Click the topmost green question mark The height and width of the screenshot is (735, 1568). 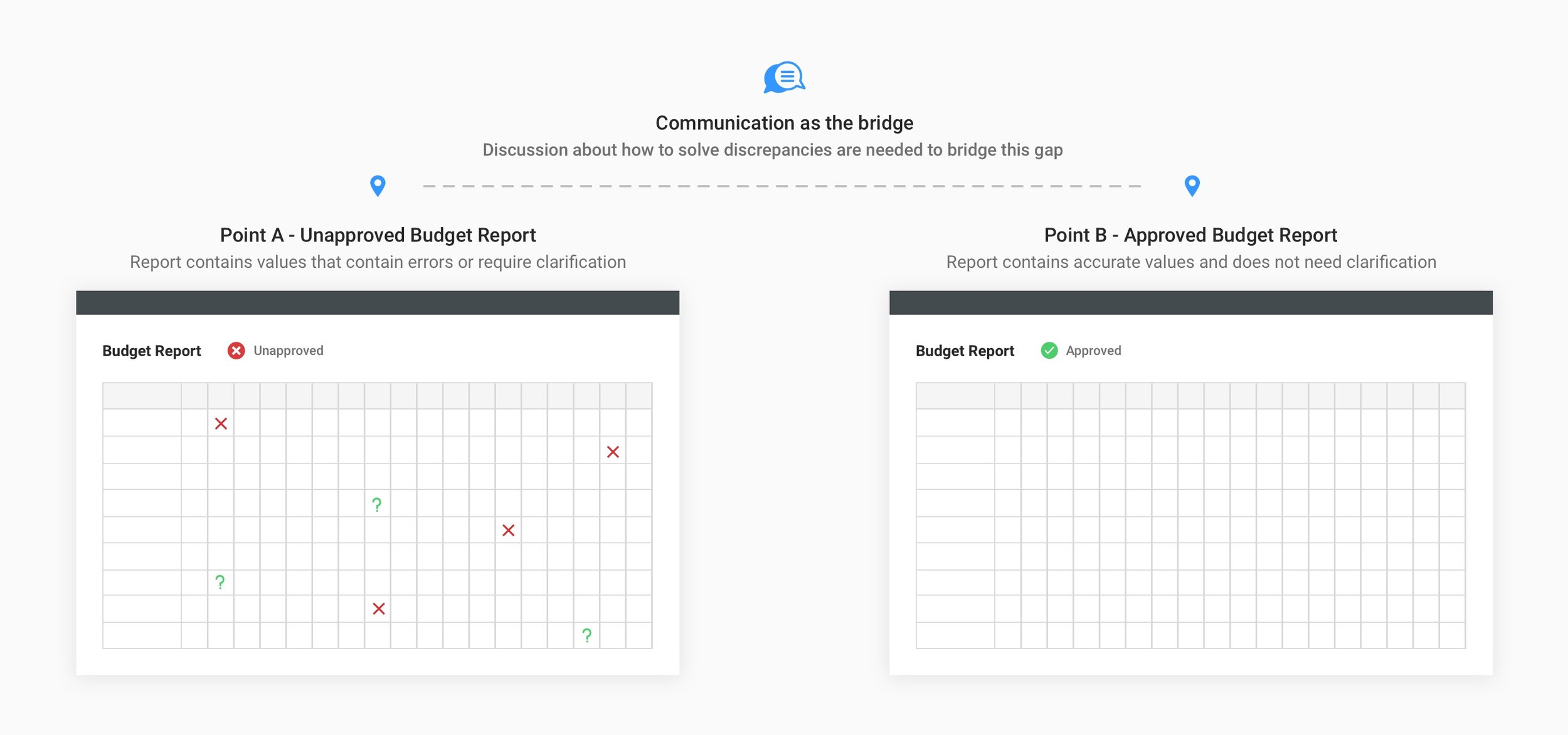tap(376, 505)
